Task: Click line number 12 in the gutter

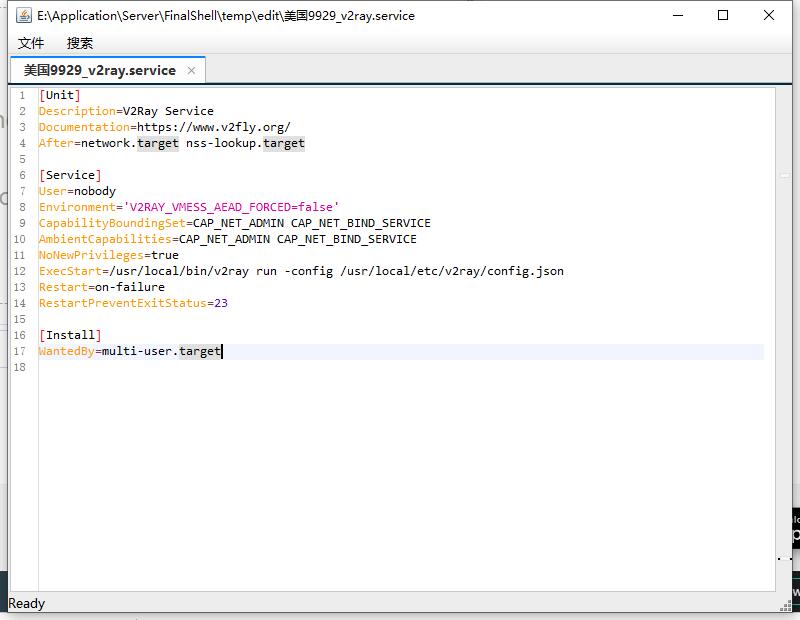Action: (20, 271)
